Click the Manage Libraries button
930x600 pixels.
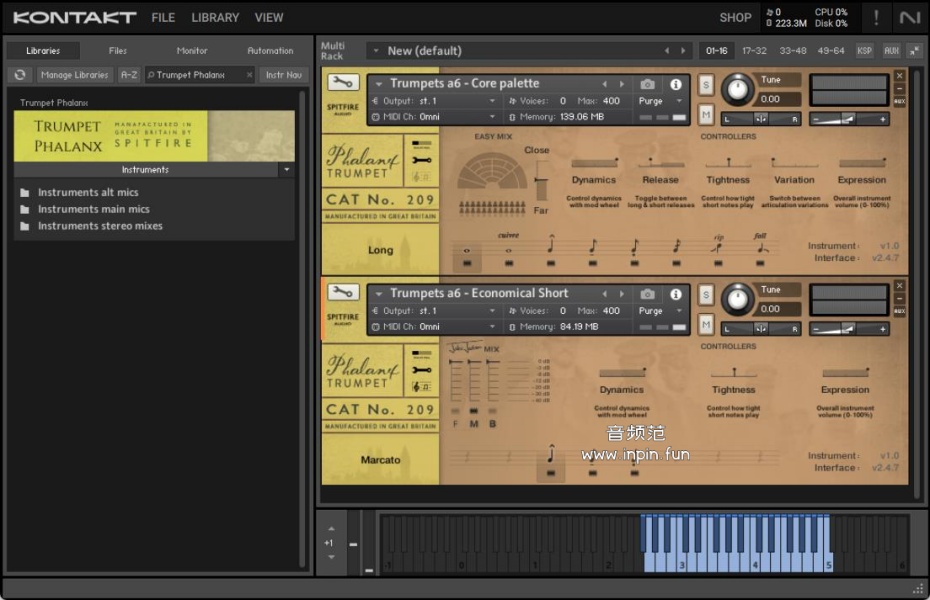coord(75,75)
